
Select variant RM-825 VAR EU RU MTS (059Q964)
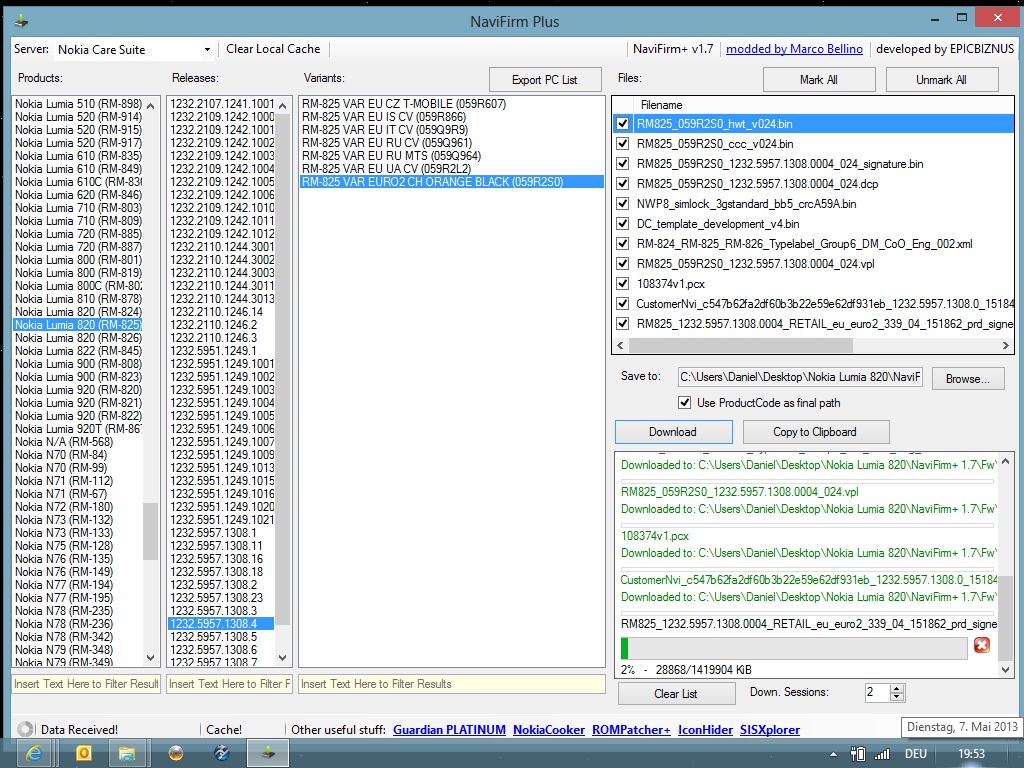click(451, 156)
